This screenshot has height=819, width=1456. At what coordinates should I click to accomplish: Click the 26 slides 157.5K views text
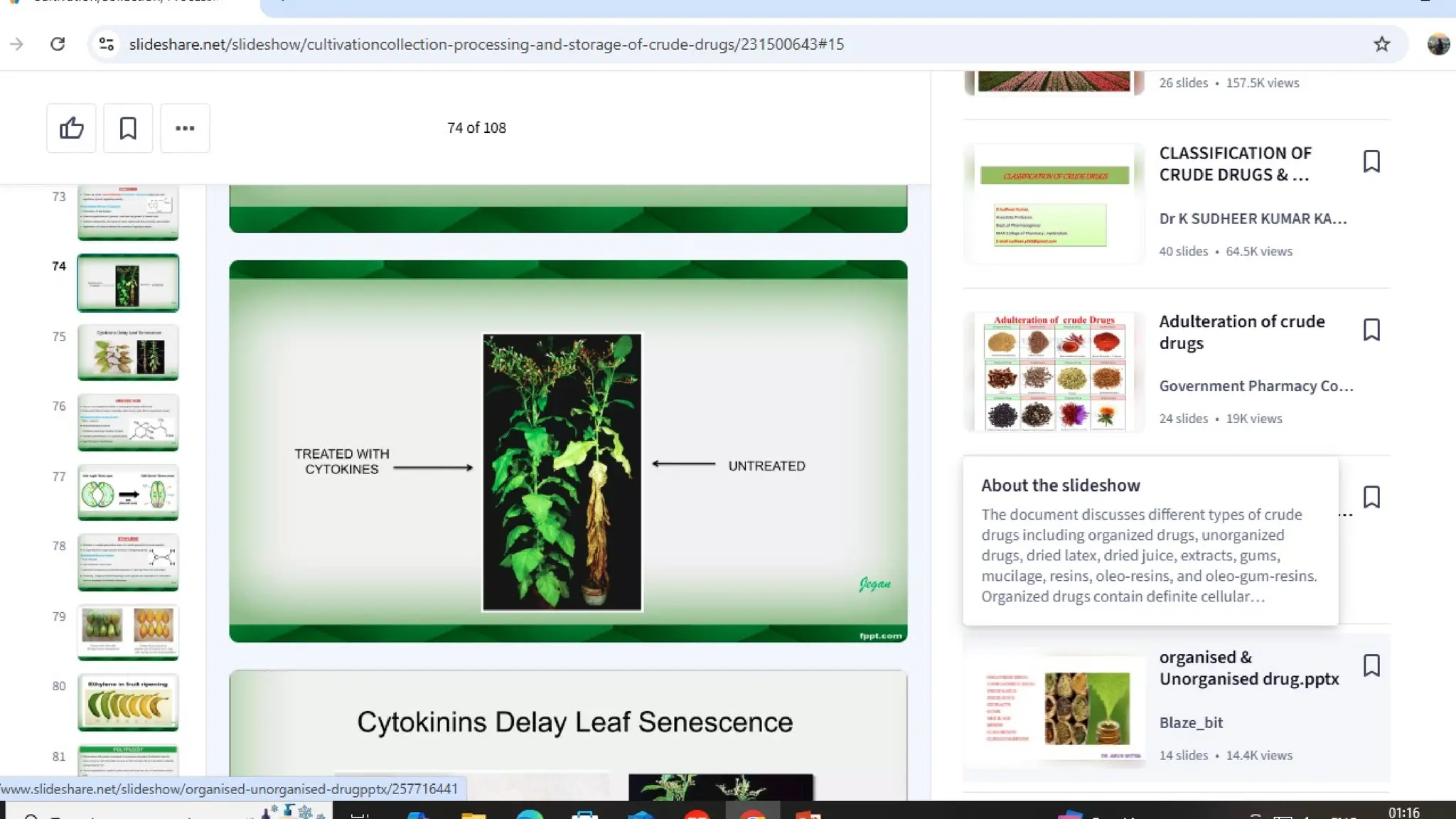tap(1229, 83)
